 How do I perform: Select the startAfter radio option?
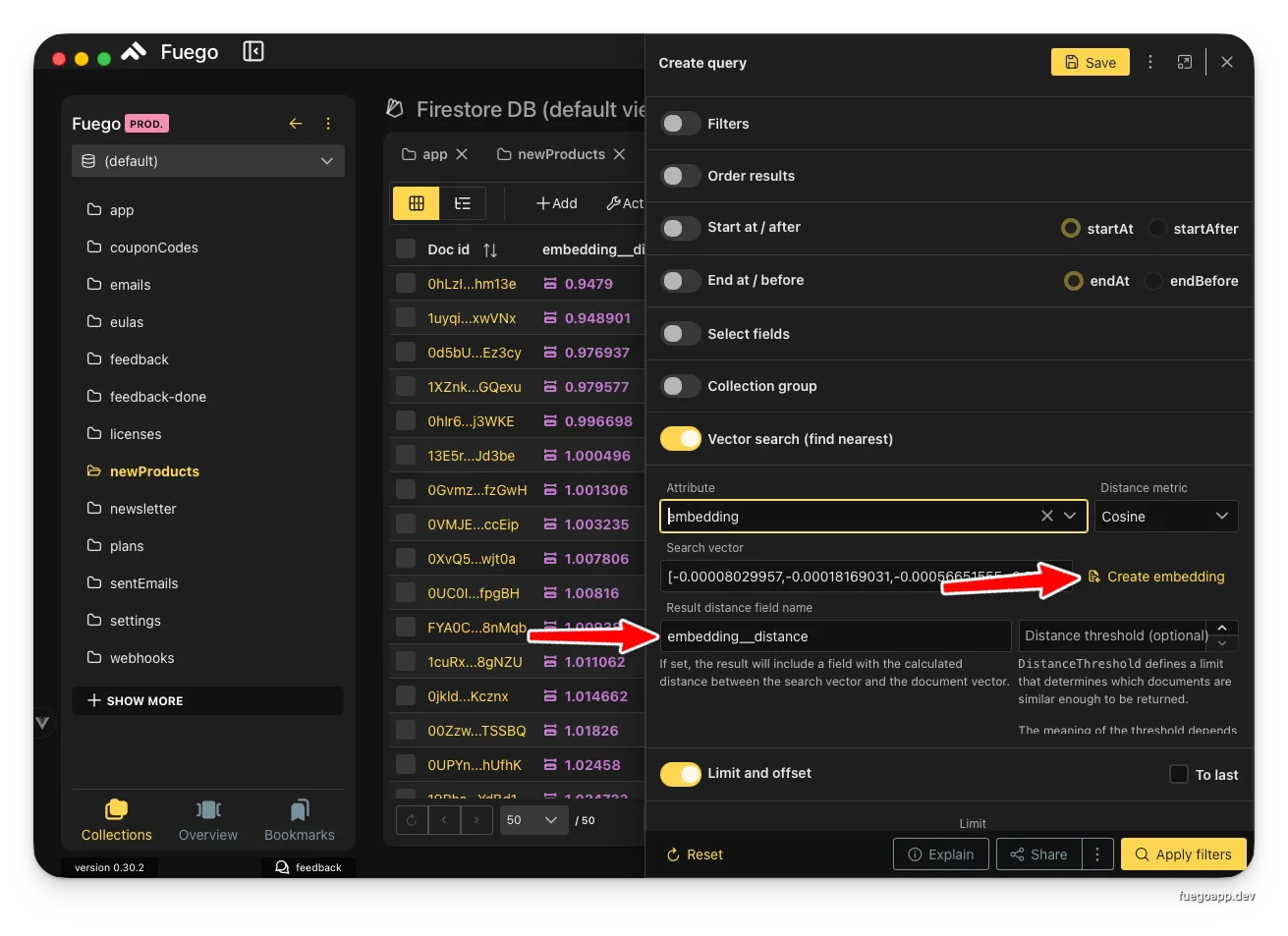tap(1157, 229)
